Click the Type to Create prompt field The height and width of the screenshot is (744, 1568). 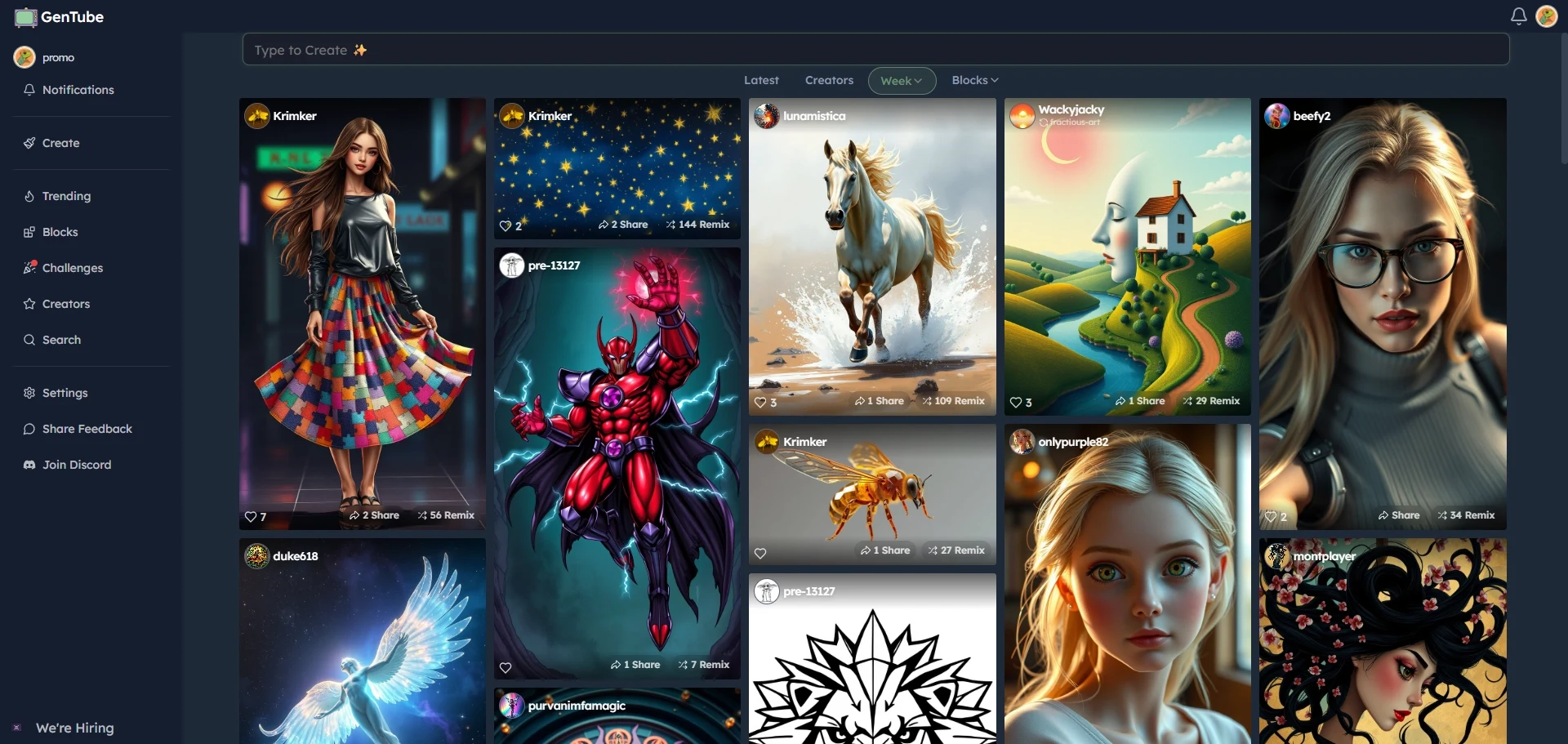pos(875,50)
